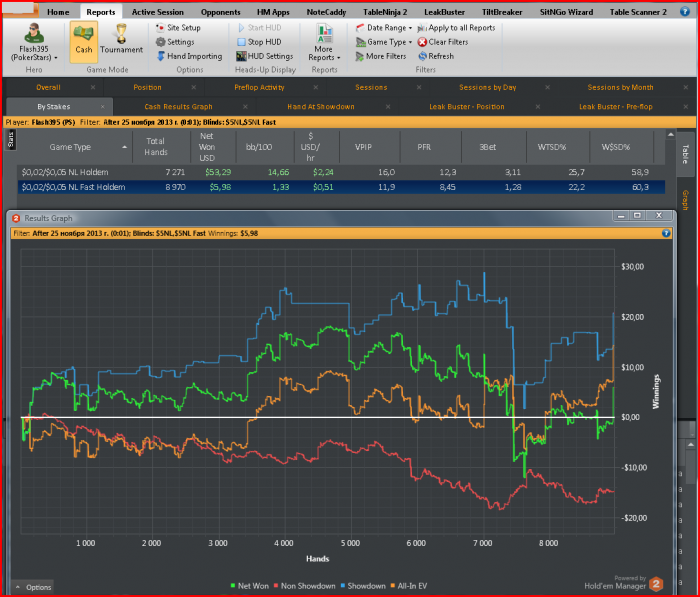Open the Flash395 hero selector

[34, 42]
